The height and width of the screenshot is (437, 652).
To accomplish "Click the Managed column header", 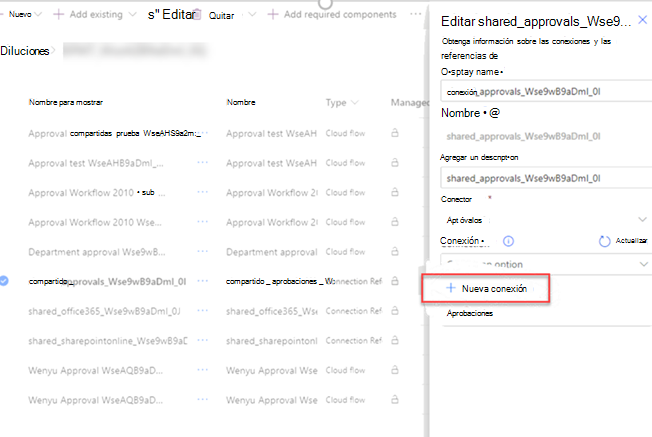I will tap(410, 103).
